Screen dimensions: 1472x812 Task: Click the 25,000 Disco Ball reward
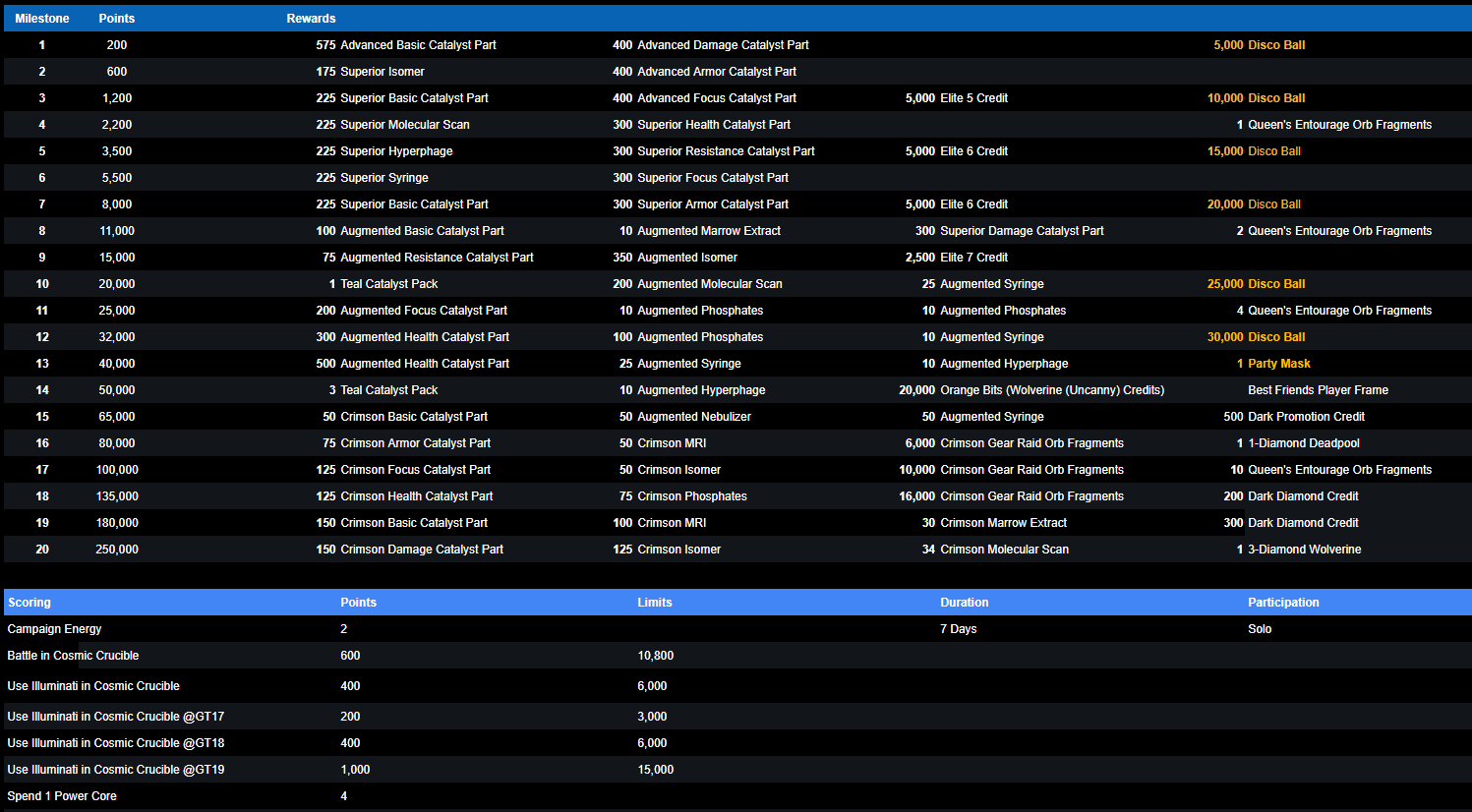click(x=1256, y=284)
